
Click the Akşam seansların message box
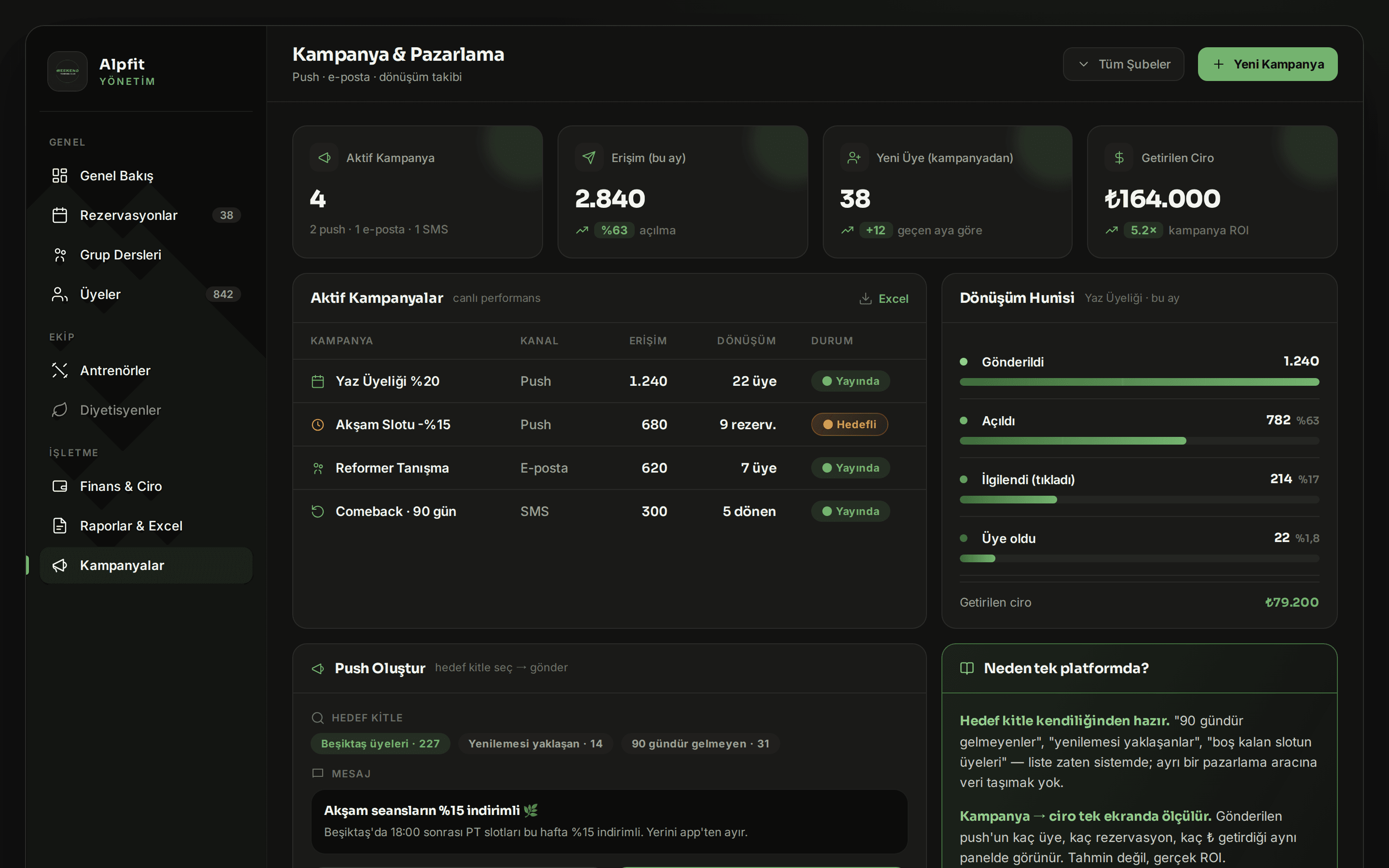[609, 821]
